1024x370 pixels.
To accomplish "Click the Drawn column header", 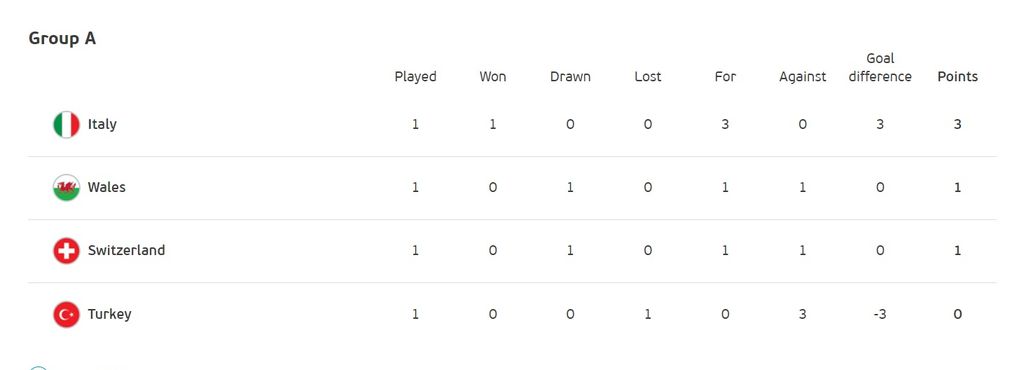I will [x=570, y=76].
